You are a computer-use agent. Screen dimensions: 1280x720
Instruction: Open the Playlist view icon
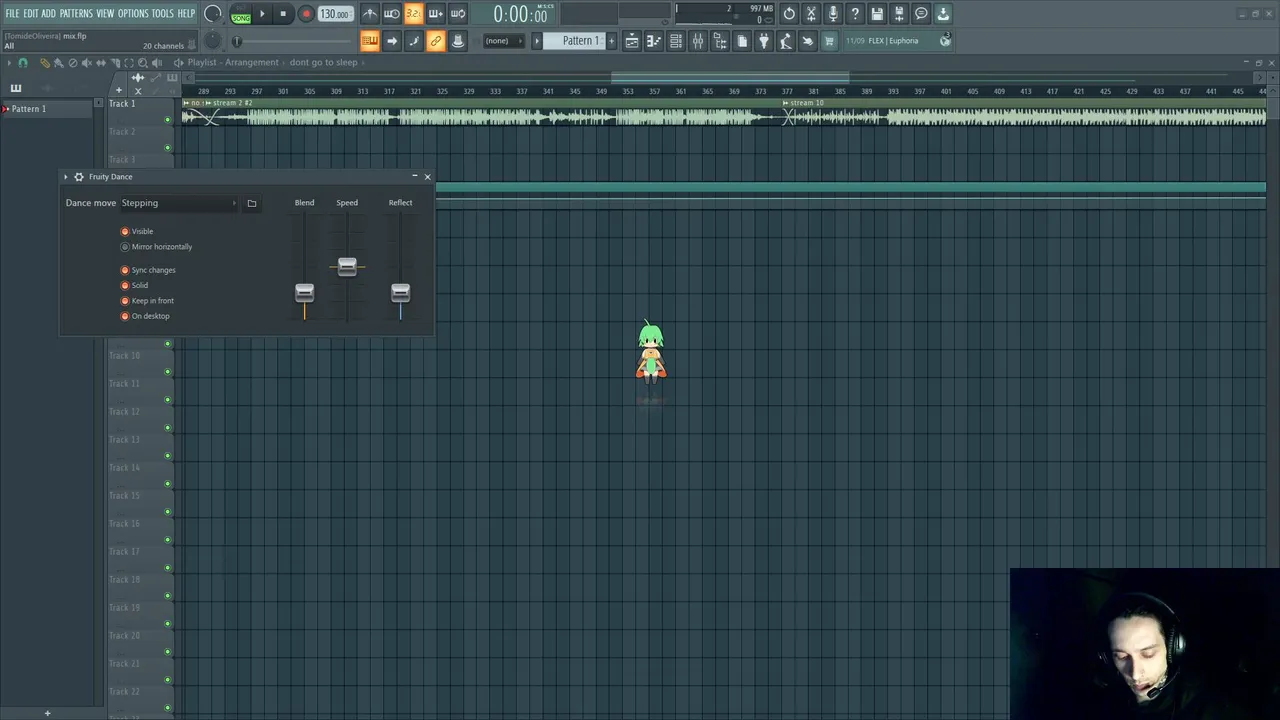pyautogui.click(x=632, y=41)
